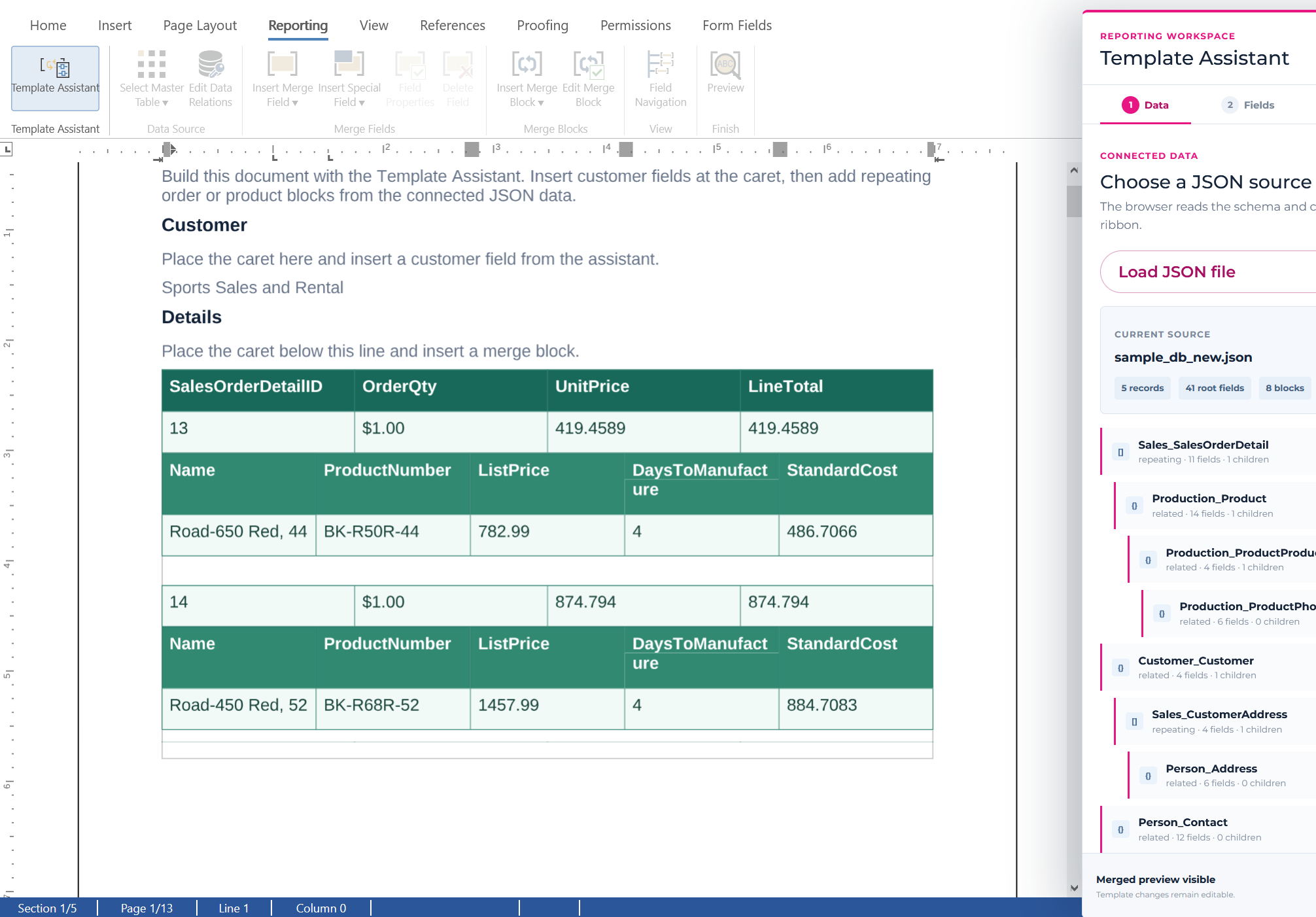
Task: Open the Insert Merge Block dropdown
Action: [x=527, y=79]
